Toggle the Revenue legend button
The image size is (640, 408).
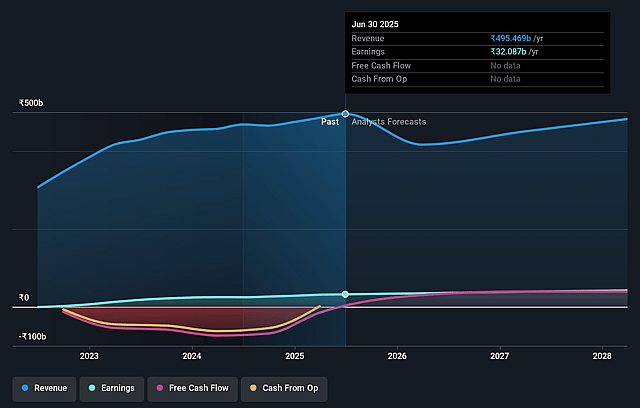coord(44,389)
